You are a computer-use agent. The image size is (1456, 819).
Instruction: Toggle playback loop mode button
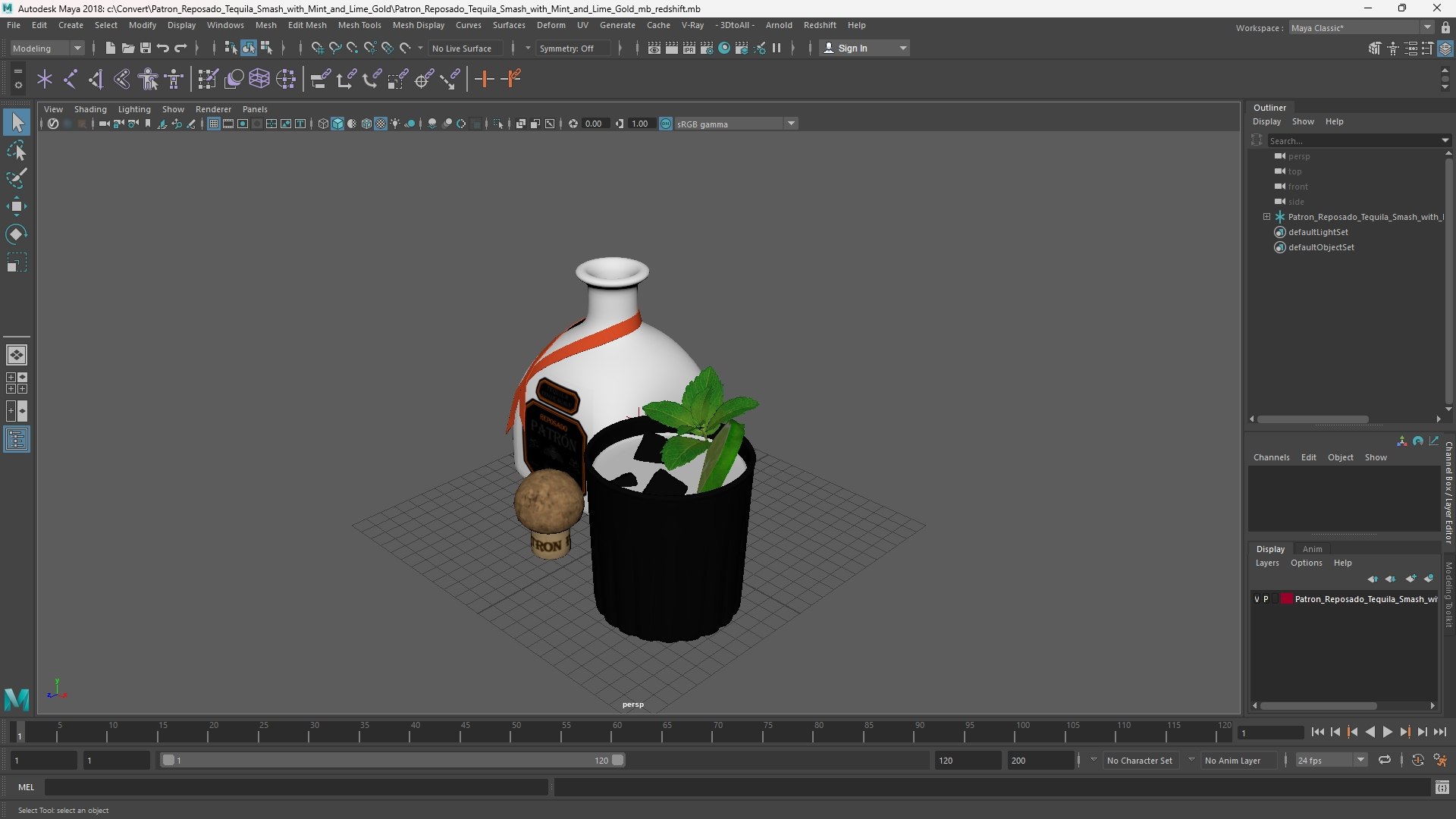[x=1385, y=760]
